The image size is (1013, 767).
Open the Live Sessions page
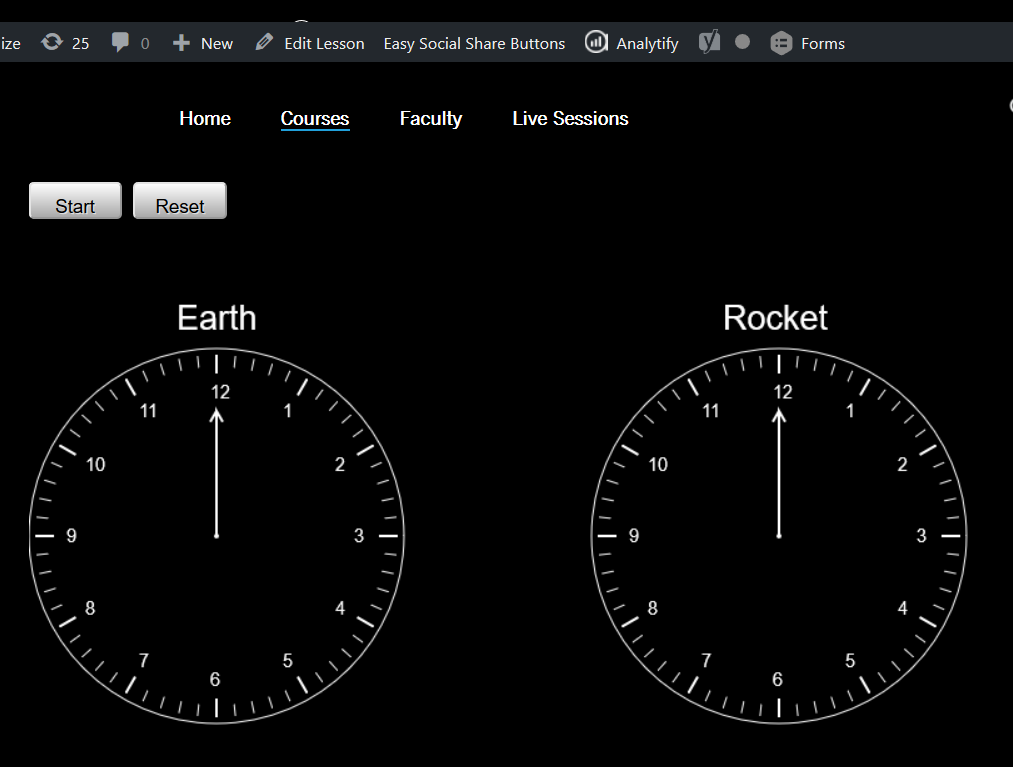(569, 118)
